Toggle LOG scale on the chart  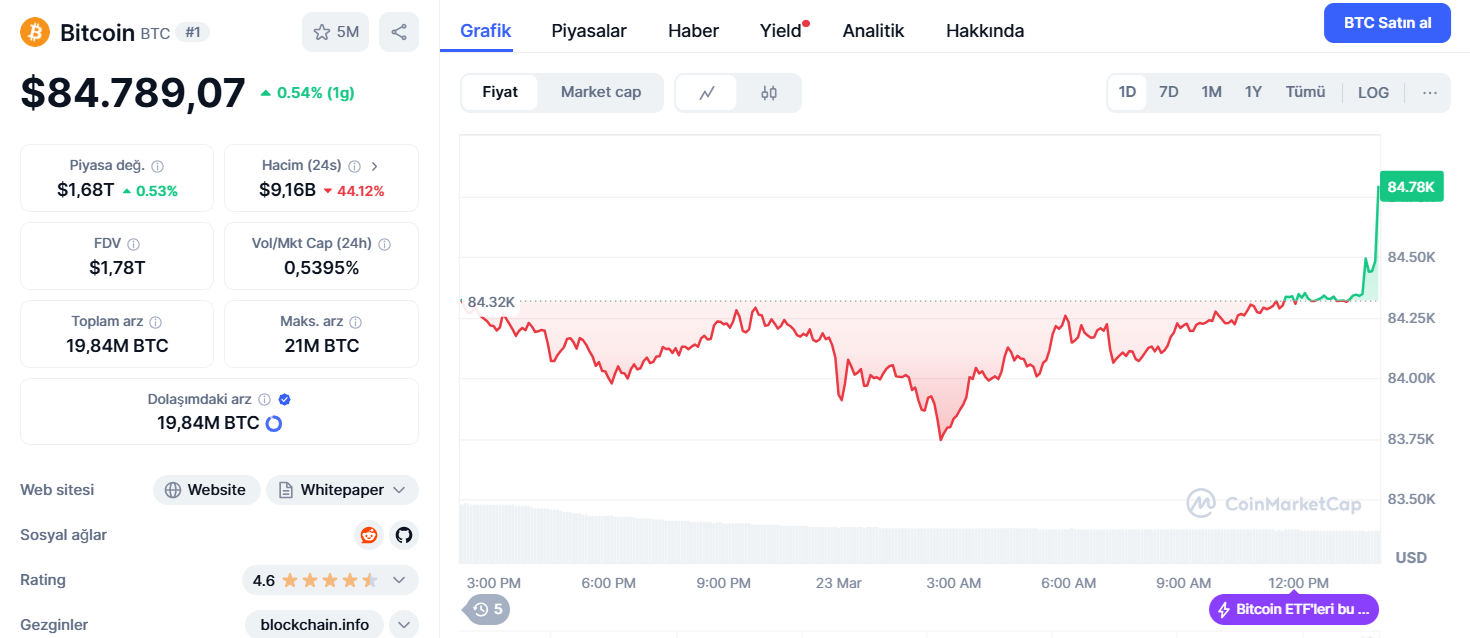pyautogui.click(x=1374, y=93)
